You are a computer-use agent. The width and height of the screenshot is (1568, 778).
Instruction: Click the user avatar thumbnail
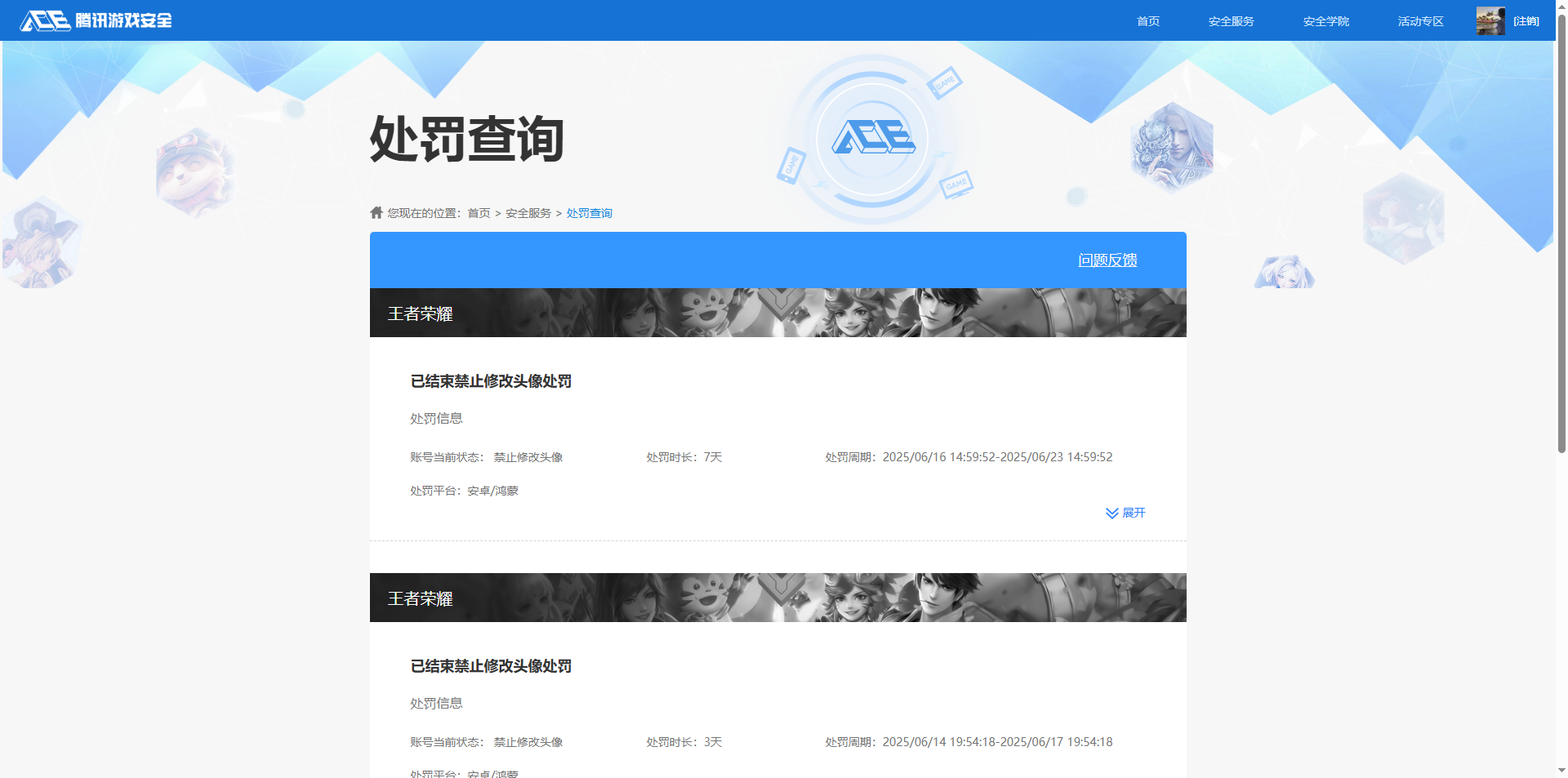click(1490, 20)
